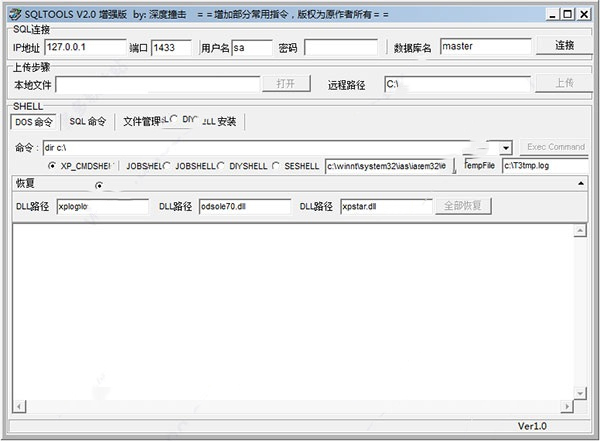Image resolution: width=600 pixels, height=441 pixels.
Task: Click the 恢复 section header label
Action: pos(25,183)
